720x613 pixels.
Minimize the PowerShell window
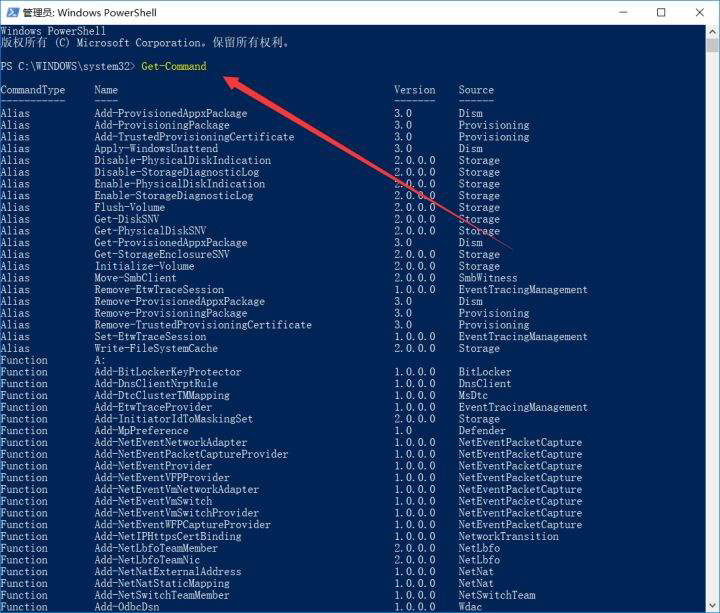pyautogui.click(x=623, y=12)
